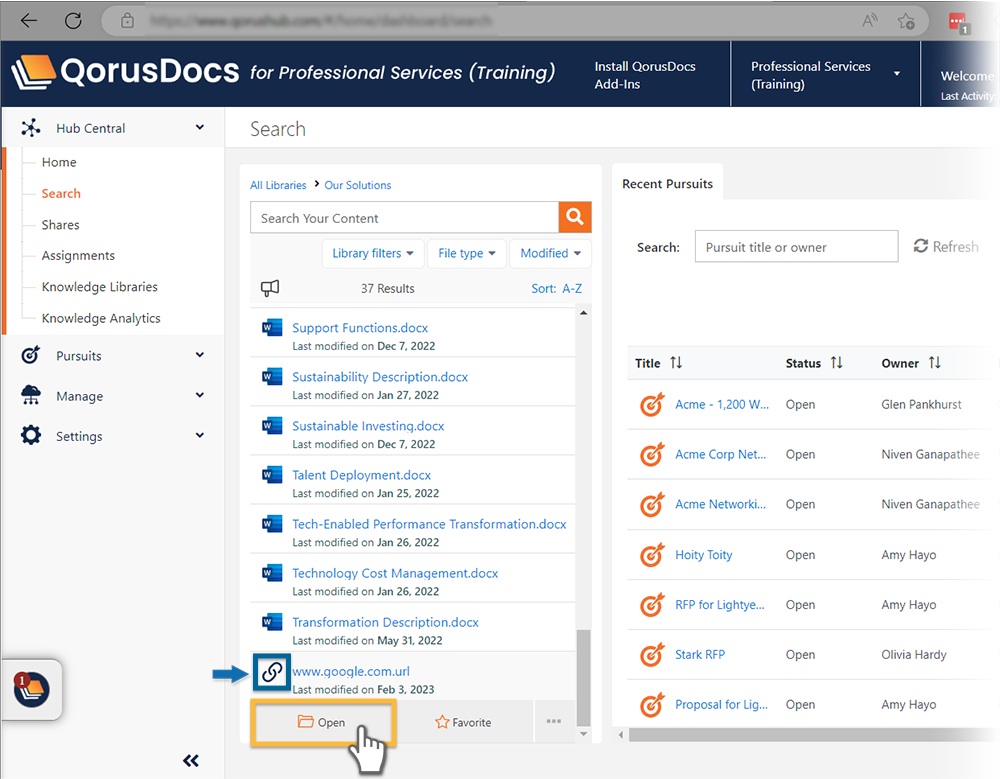Select Search in the sidebar
1000x779 pixels.
[61, 193]
